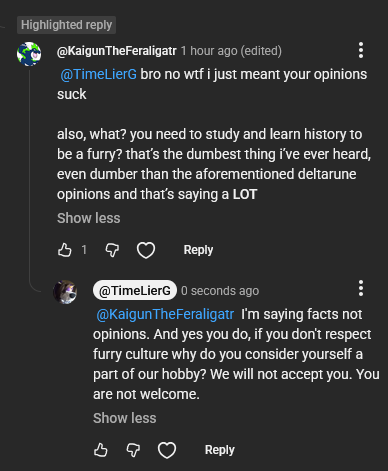Reply to KaigunTheFeraligatr's comment

pos(198,250)
